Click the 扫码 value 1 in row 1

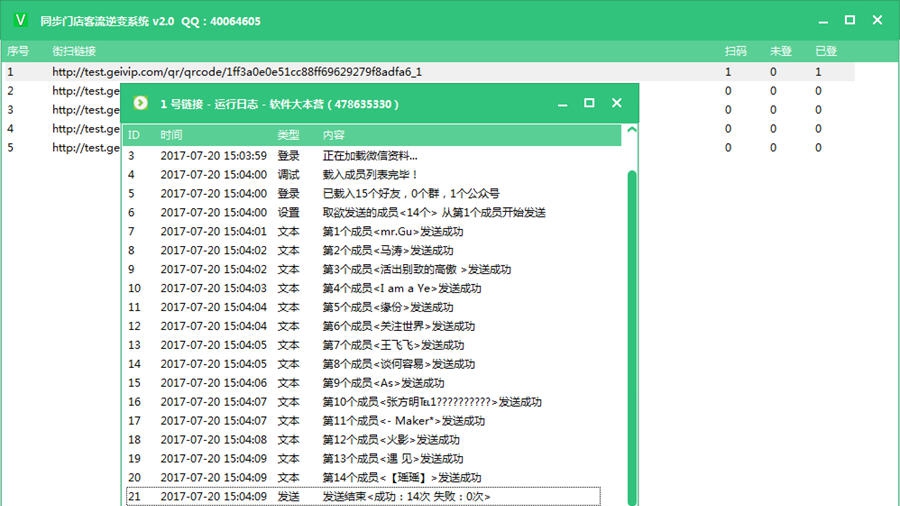tap(728, 72)
